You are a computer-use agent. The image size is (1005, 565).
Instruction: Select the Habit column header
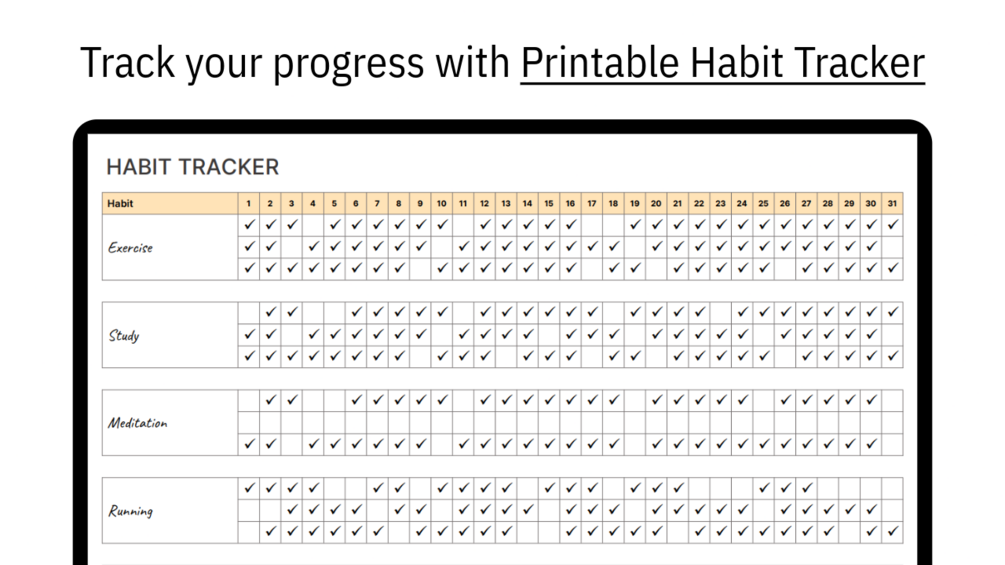pos(120,203)
